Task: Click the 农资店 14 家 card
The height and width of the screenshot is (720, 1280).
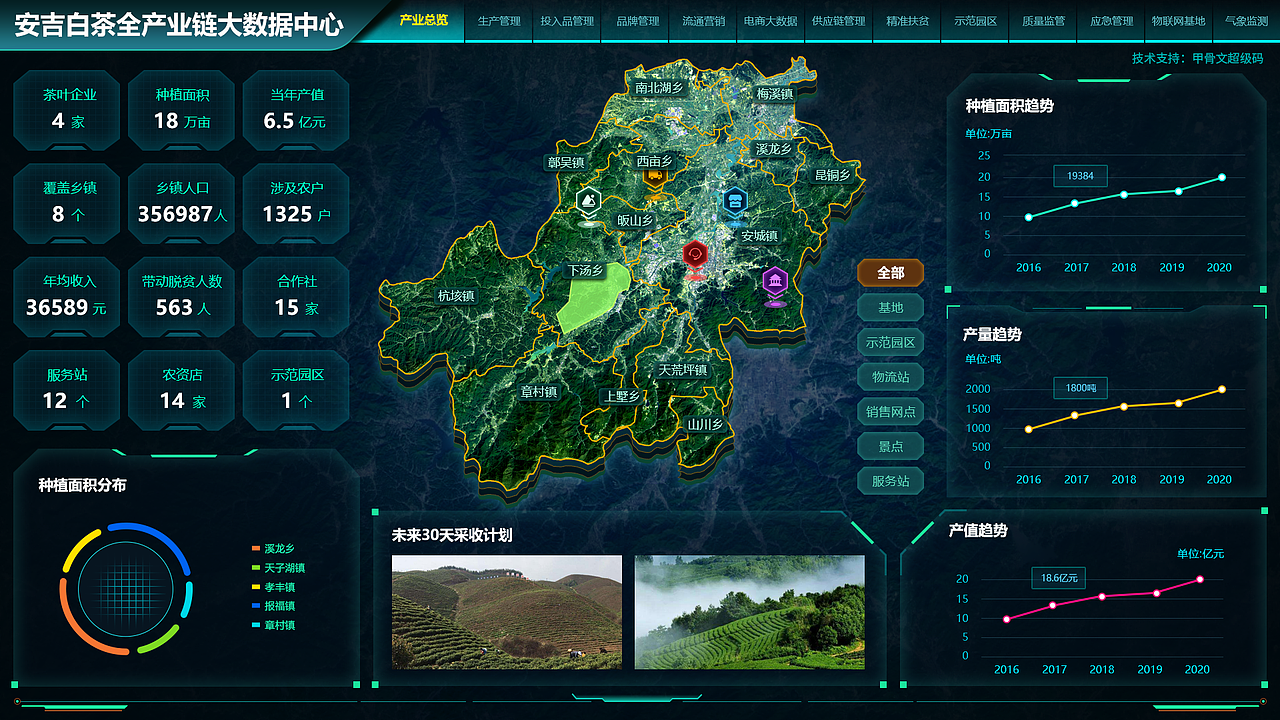Action: pos(182,391)
